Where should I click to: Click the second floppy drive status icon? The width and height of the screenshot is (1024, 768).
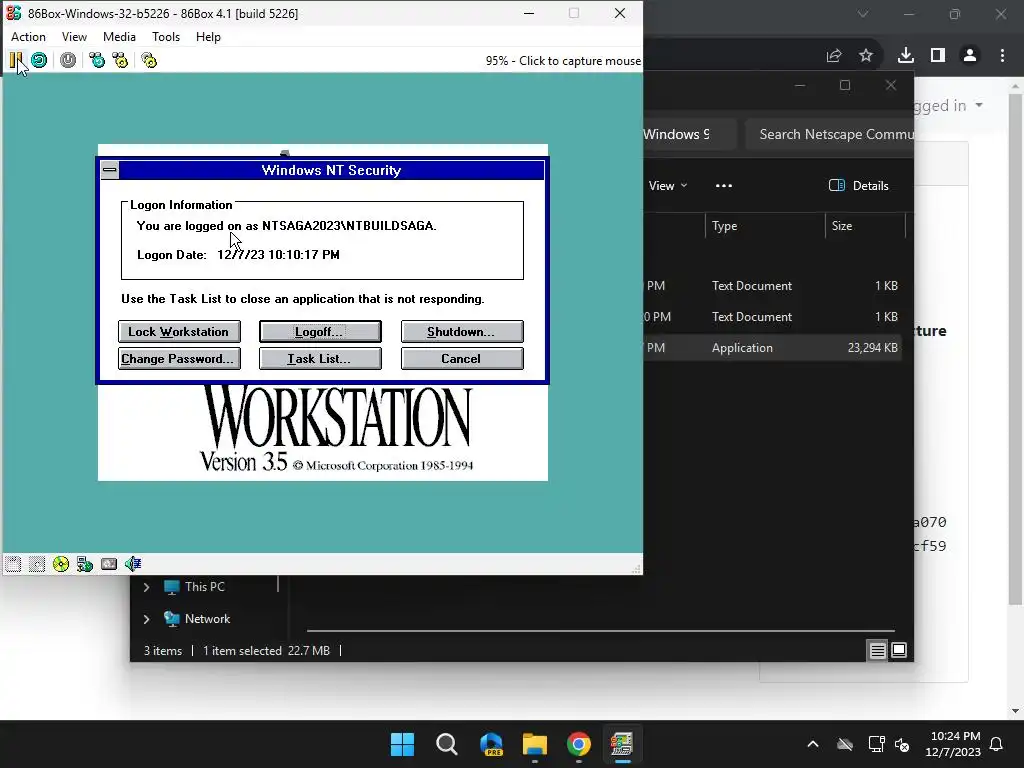click(x=37, y=564)
